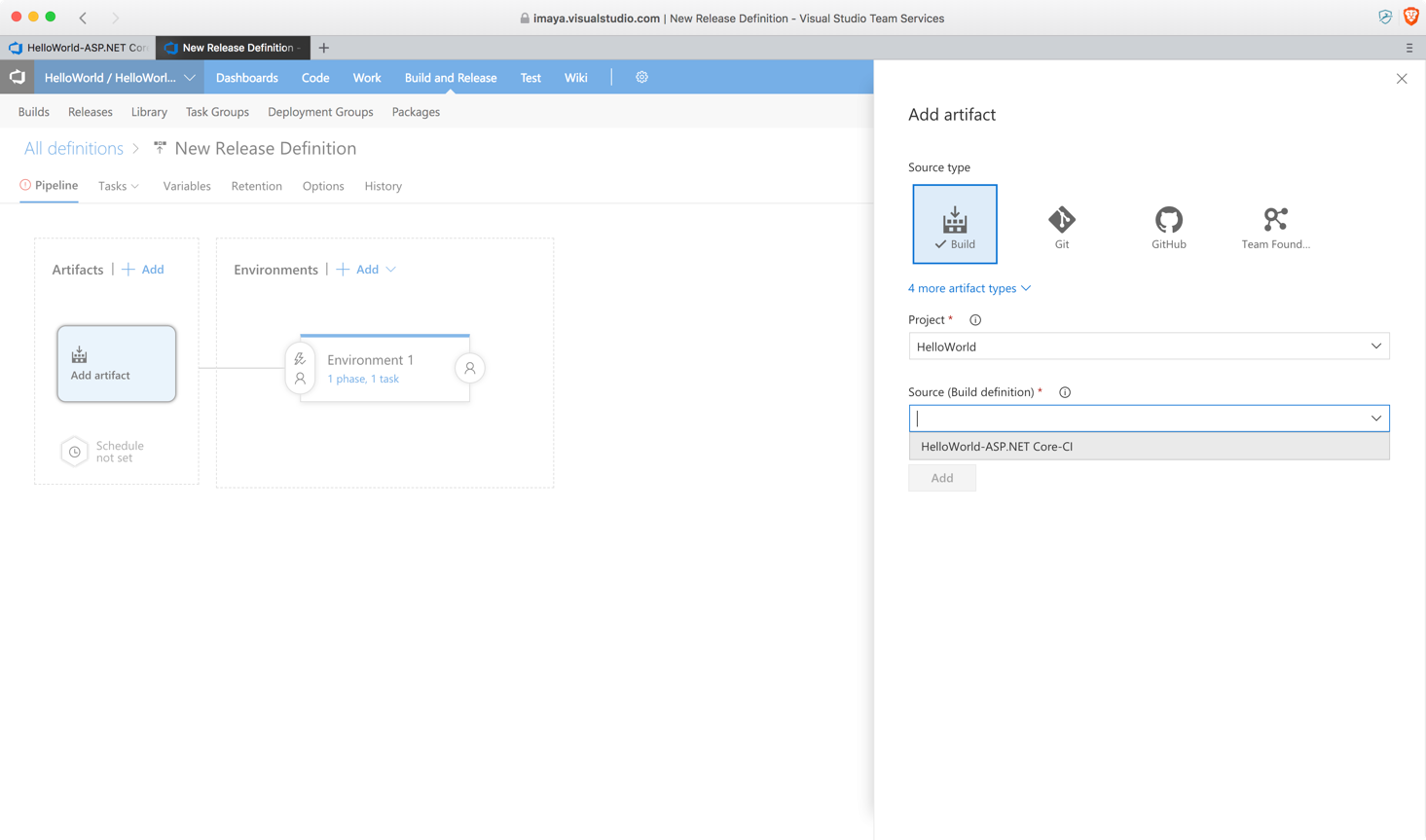Image resolution: width=1426 pixels, height=840 pixels.
Task: Click the plus icon to add artifact
Action: click(x=128, y=270)
